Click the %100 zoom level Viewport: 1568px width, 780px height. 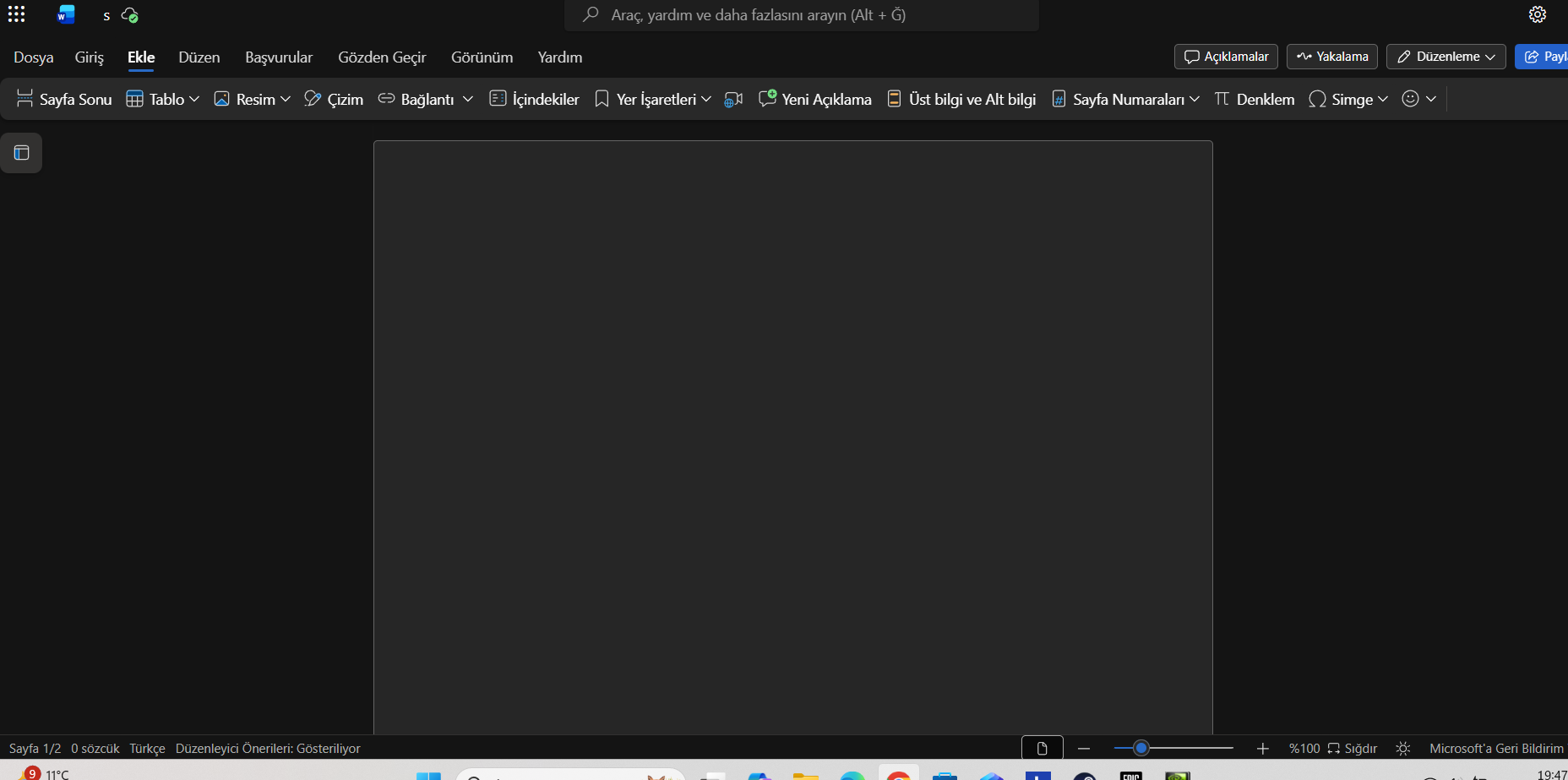1304,749
